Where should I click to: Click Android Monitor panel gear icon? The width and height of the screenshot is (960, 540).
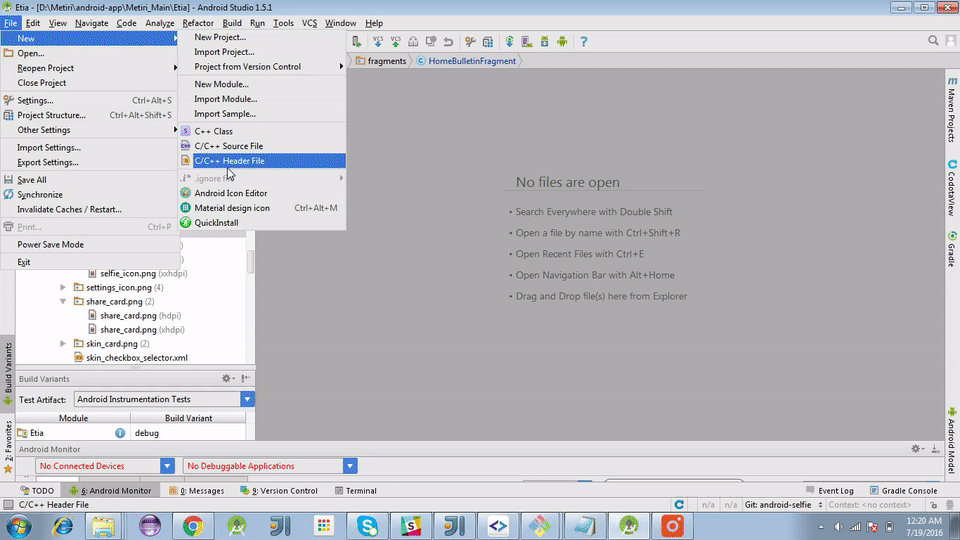916,449
